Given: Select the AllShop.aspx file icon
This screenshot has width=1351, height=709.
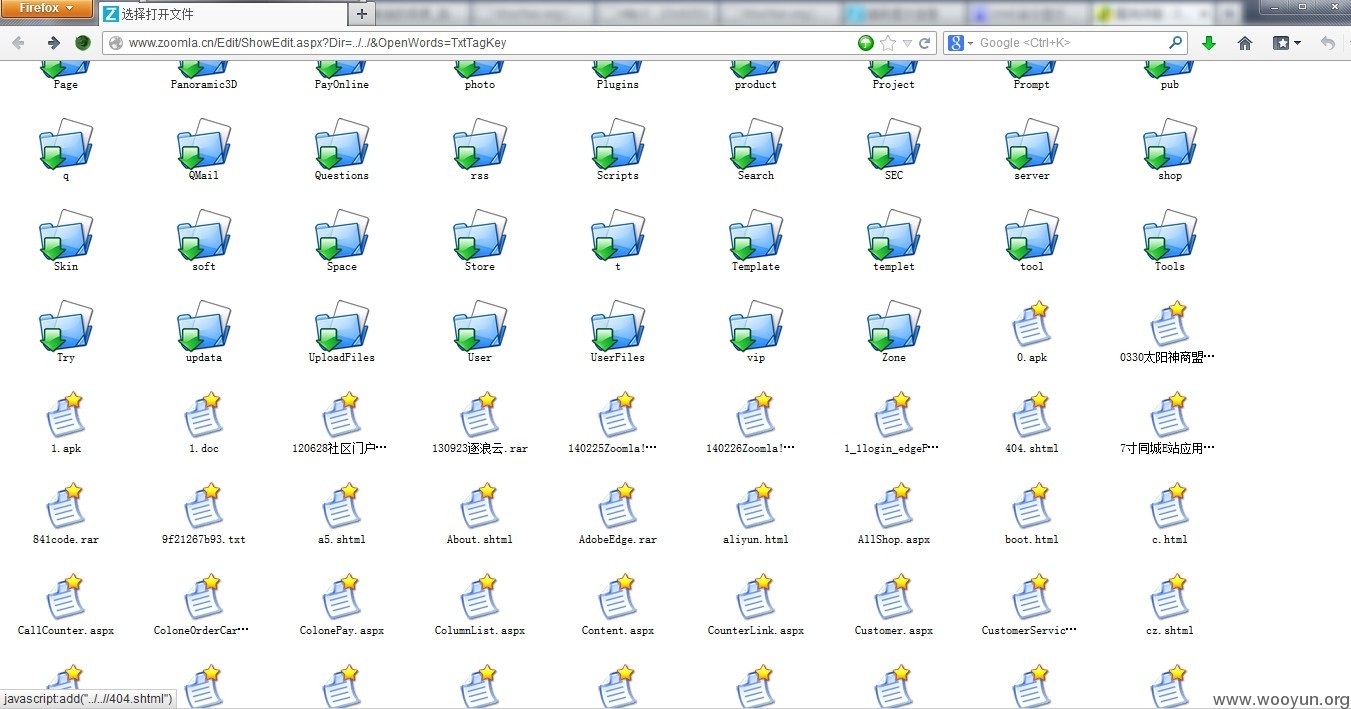Looking at the screenshot, I should (x=893, y=506).
